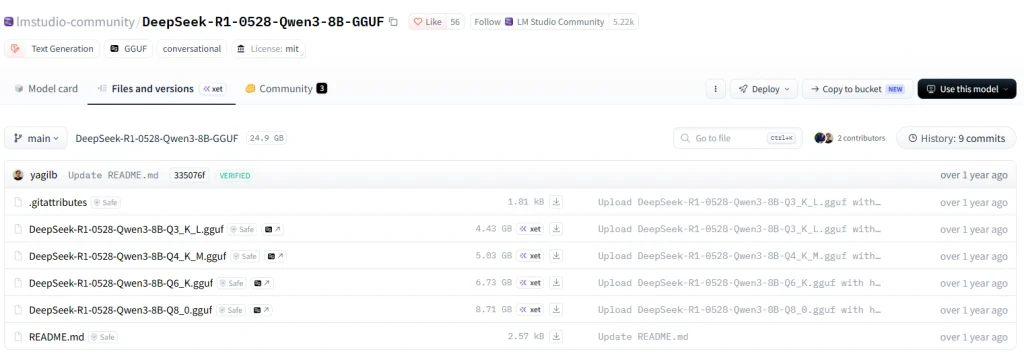Click the DeepSeek-R1-0528-Qwen3-8B-GGUF breadcrumb path

coord(157,139)
